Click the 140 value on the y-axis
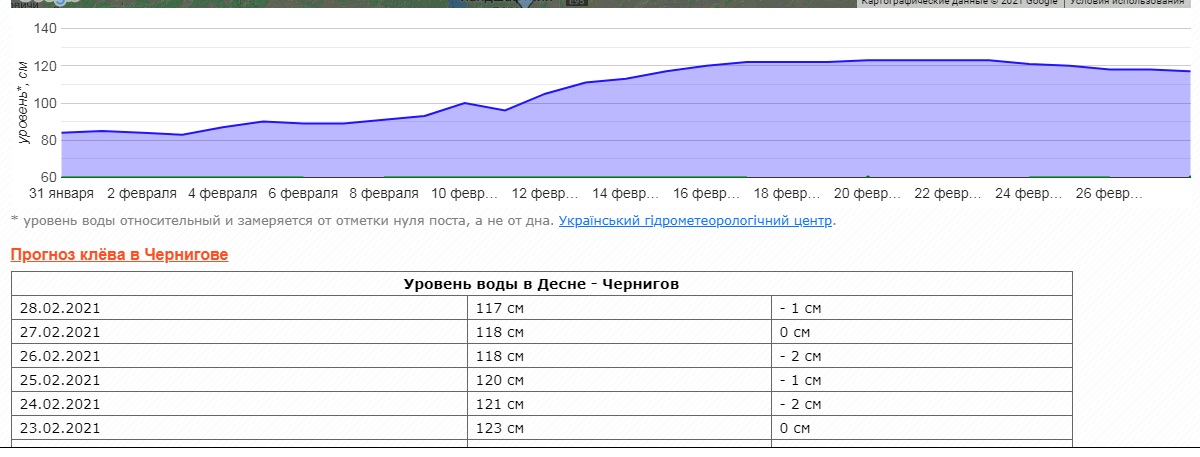Image resolution: width=1200 pixels, height=457 pixels. click(46, 28)
